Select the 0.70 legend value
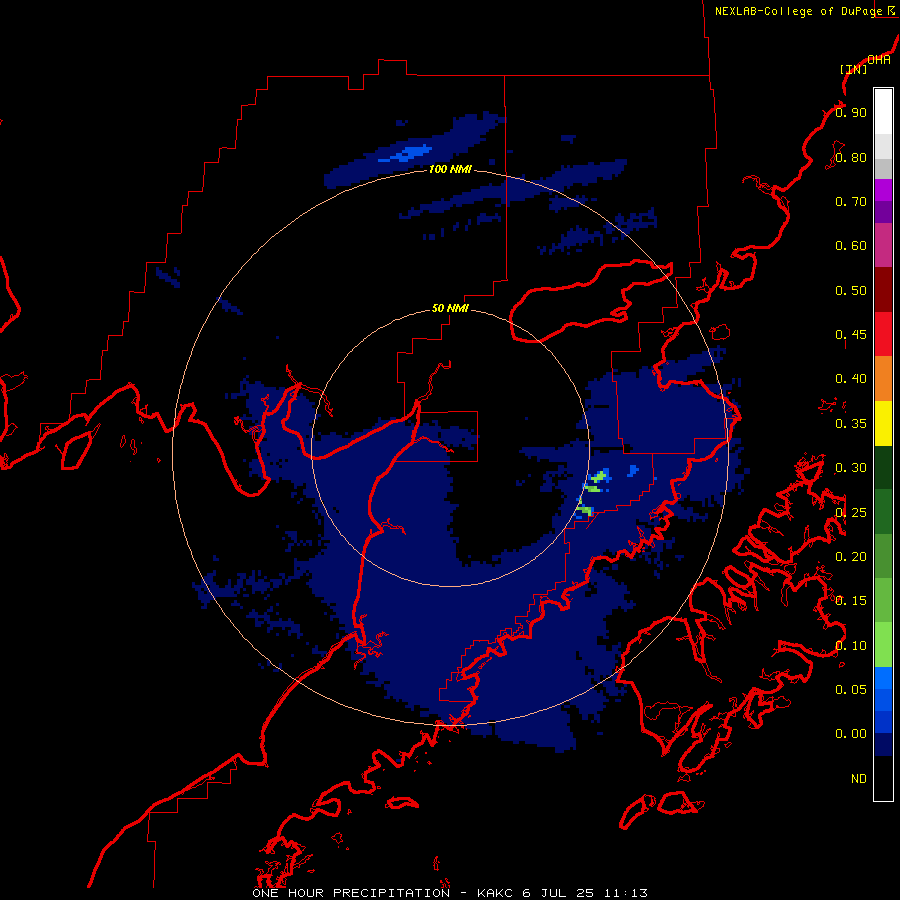 coord(851,201)
